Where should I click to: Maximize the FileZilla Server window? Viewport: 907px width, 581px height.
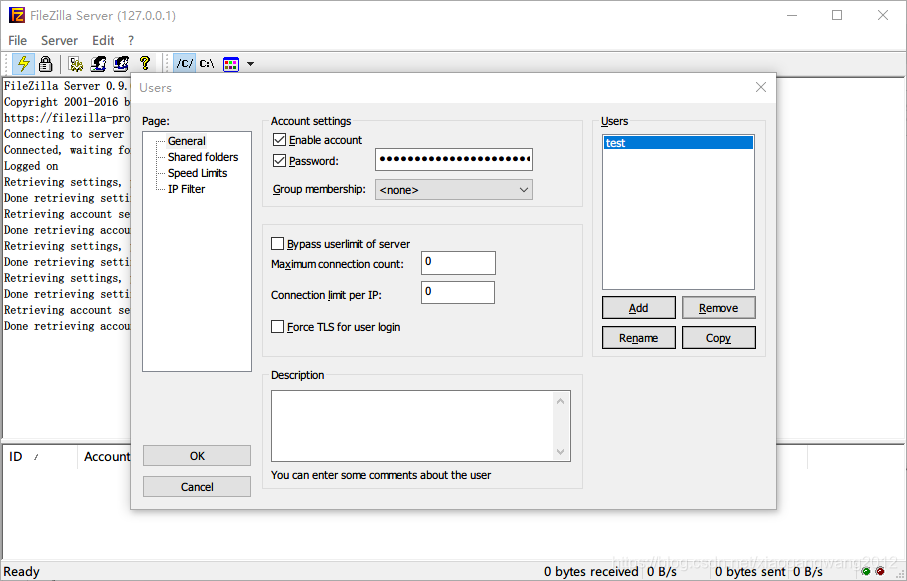tap(837, 16)
